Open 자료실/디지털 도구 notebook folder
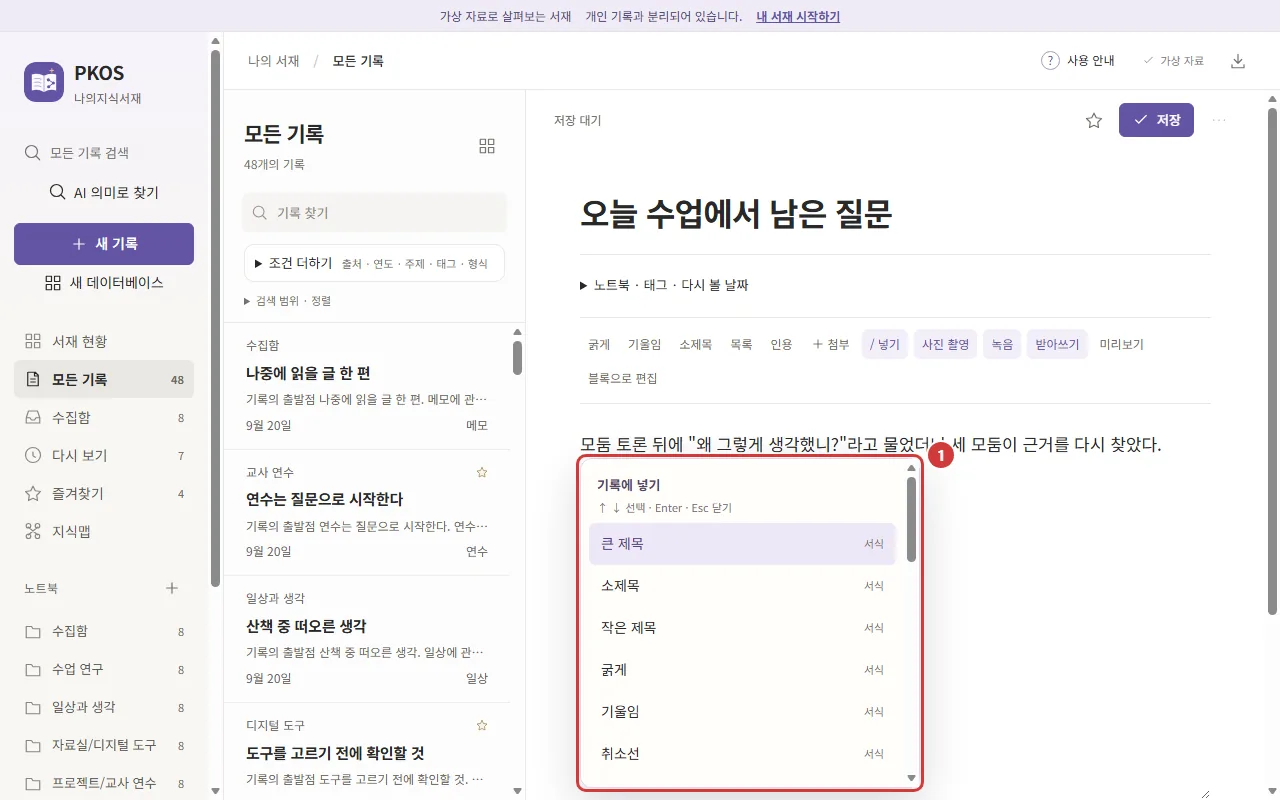The height and width of the screenshot is (800, 1280). (x=104, y=745)
